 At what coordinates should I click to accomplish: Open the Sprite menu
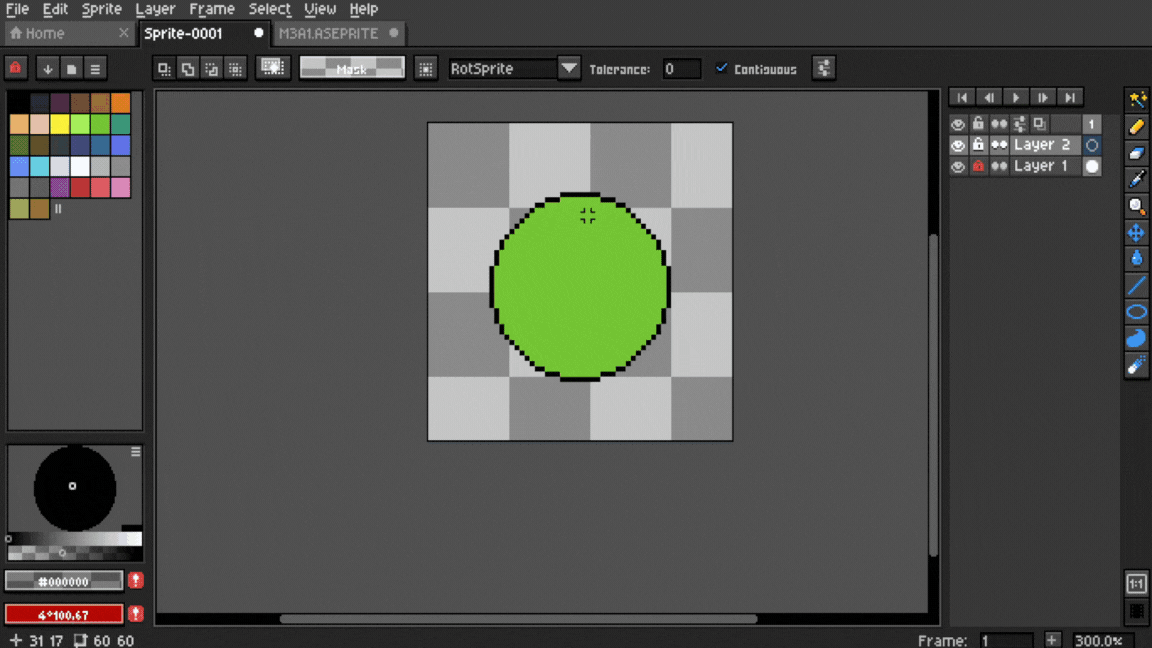pos(101,9)
